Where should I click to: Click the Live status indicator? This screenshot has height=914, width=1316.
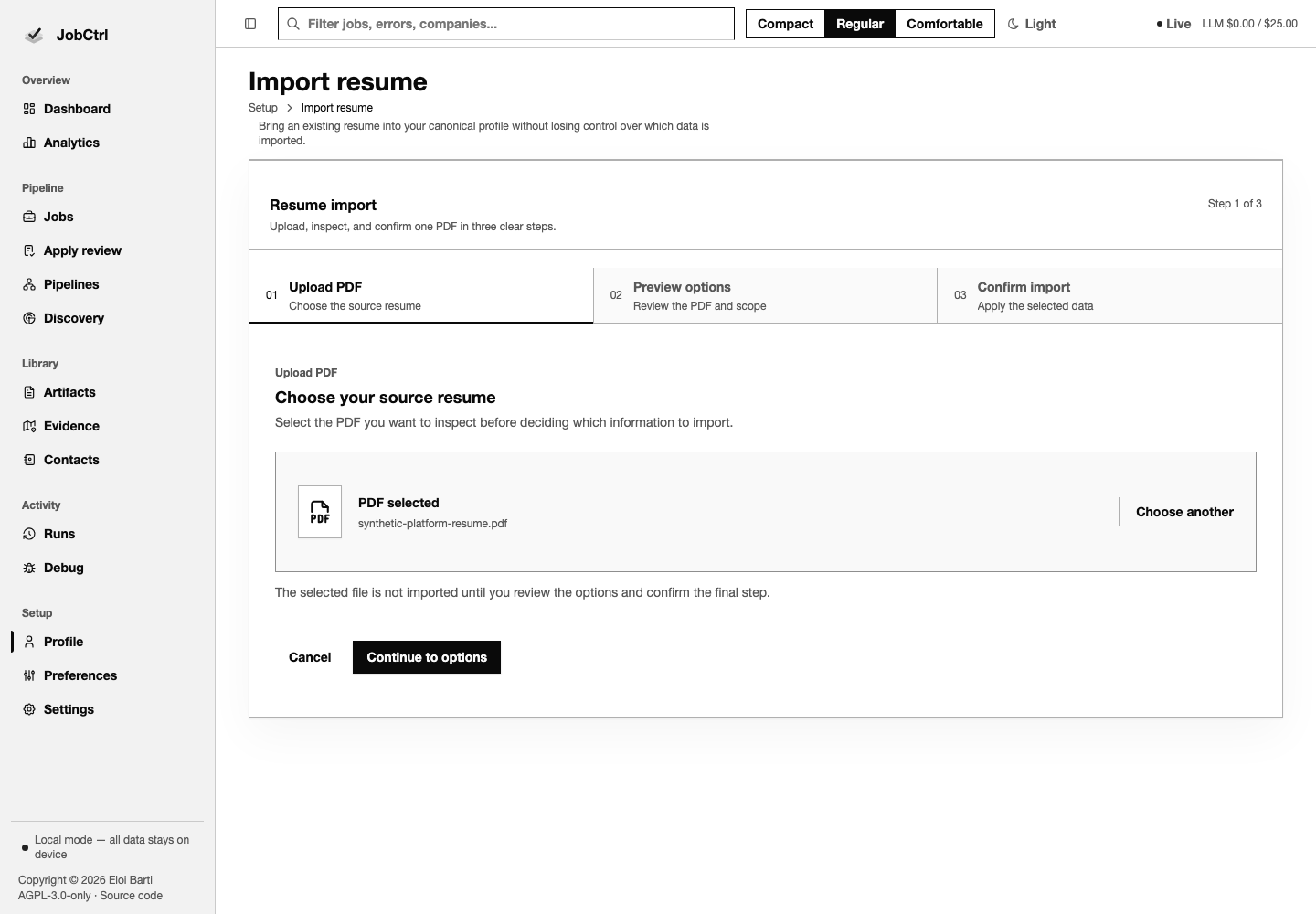pos(1173,24)
